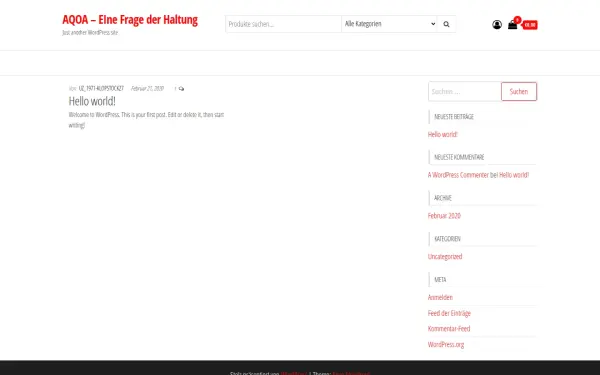Click Hello world! link after 'bei'
600x375 pixels.
[514, 175]
